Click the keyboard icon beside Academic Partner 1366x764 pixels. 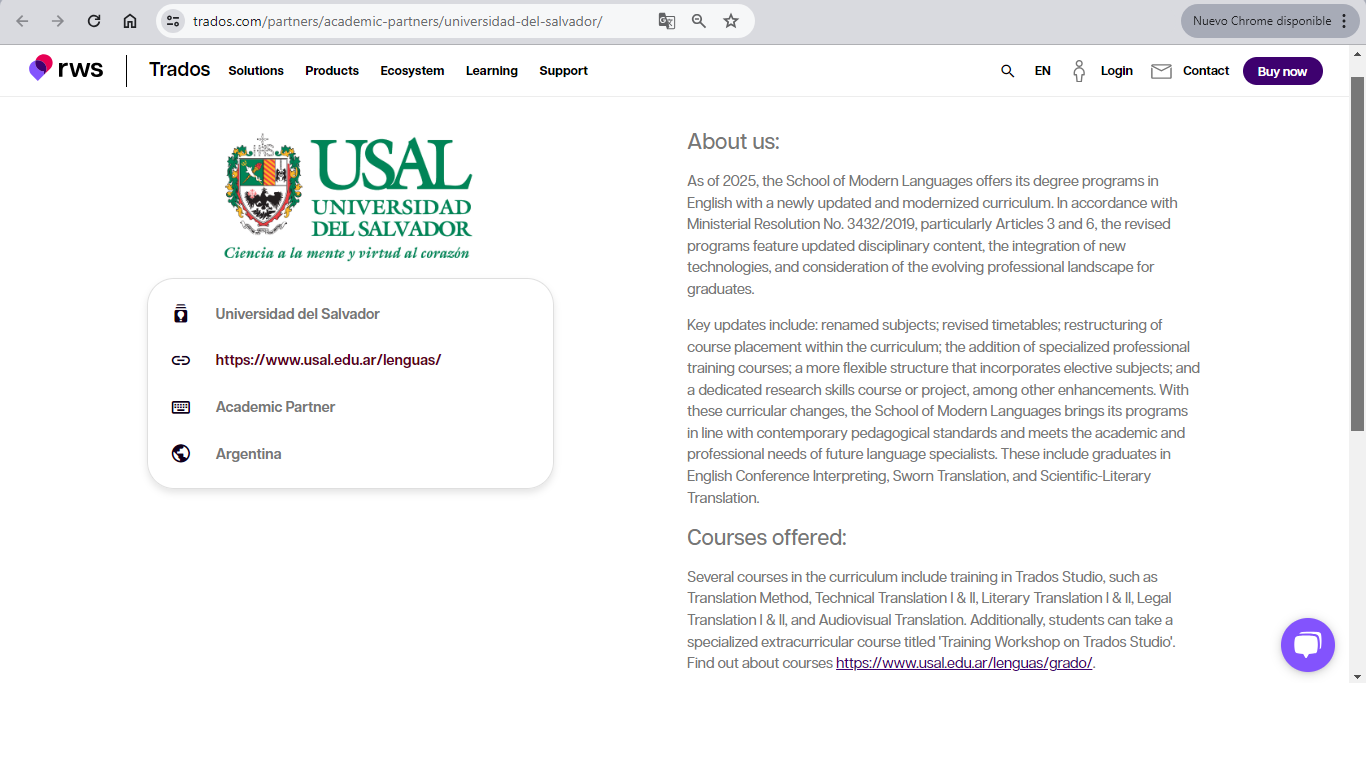pos(181,407)
